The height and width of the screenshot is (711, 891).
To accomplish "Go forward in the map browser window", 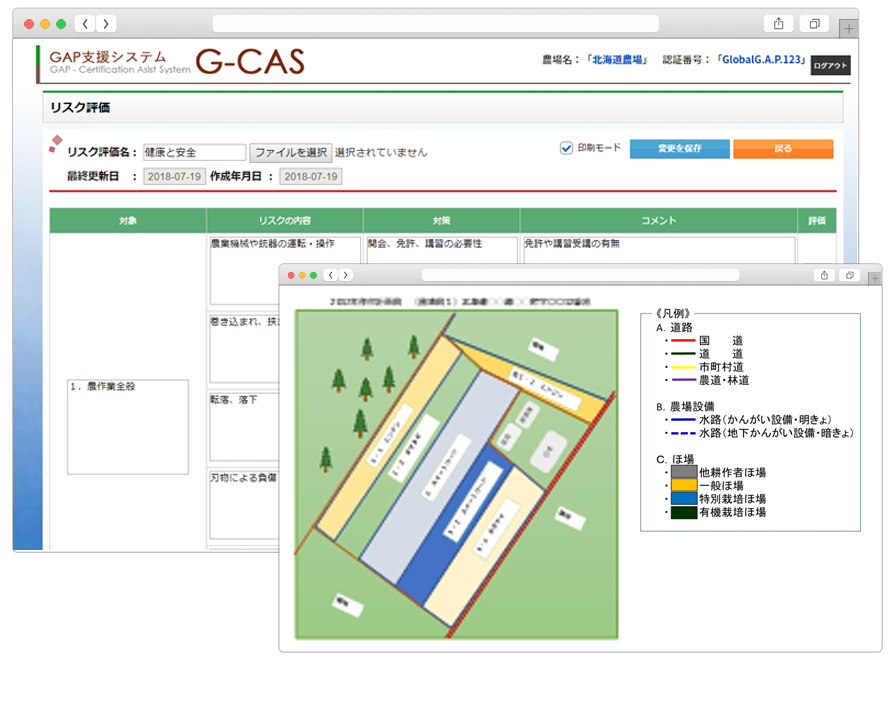I will coord(345,275).
